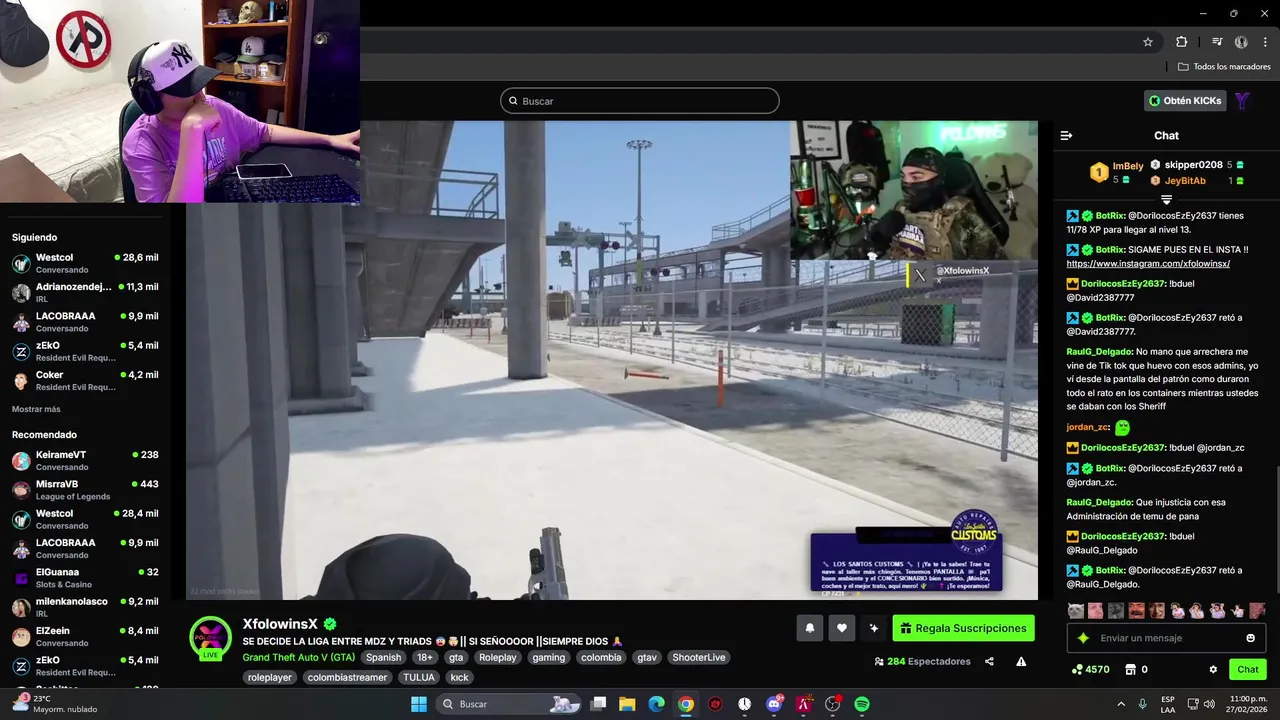
Task: Select the ShooterLive tag
Action: [699, 657]
